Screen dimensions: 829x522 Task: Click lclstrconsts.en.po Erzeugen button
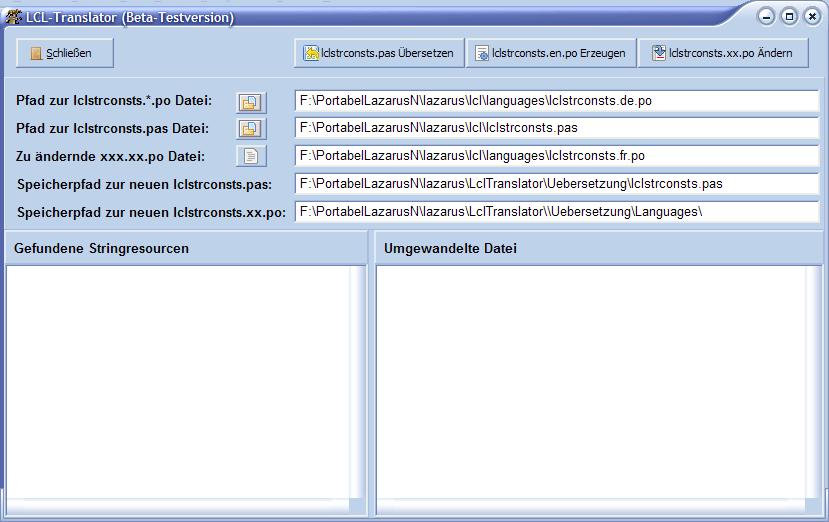click(x=551, y=53)
